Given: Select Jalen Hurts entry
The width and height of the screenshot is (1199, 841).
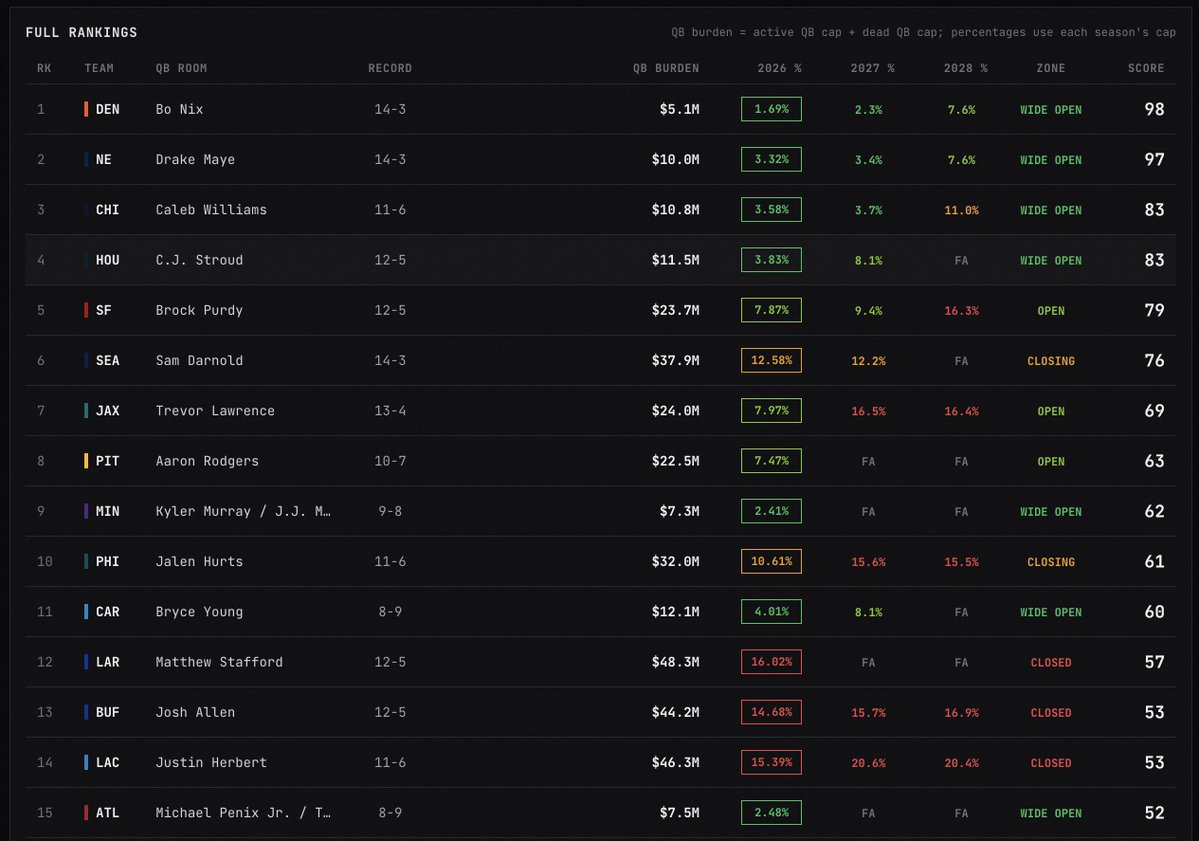Looking at the screenshot, I should point(199,562).
